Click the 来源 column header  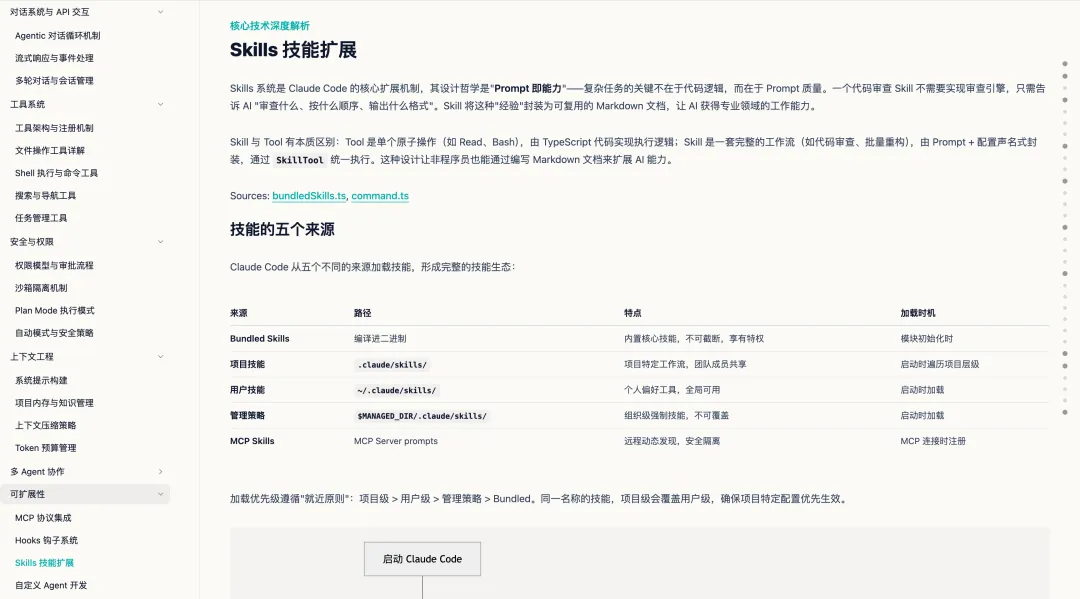pos(239,313)
